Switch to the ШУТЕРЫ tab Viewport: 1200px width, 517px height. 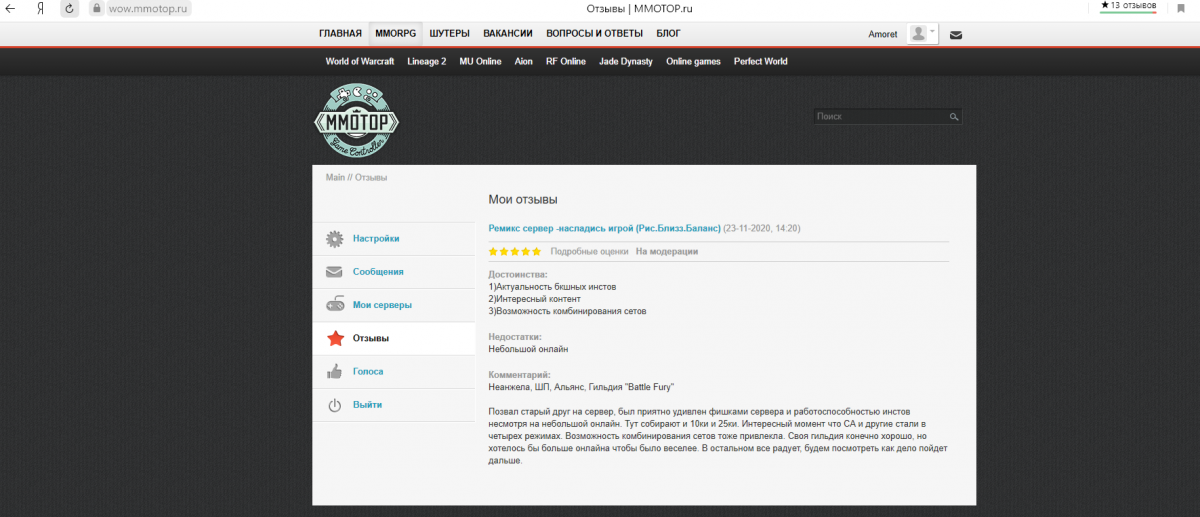click(450, 34)
